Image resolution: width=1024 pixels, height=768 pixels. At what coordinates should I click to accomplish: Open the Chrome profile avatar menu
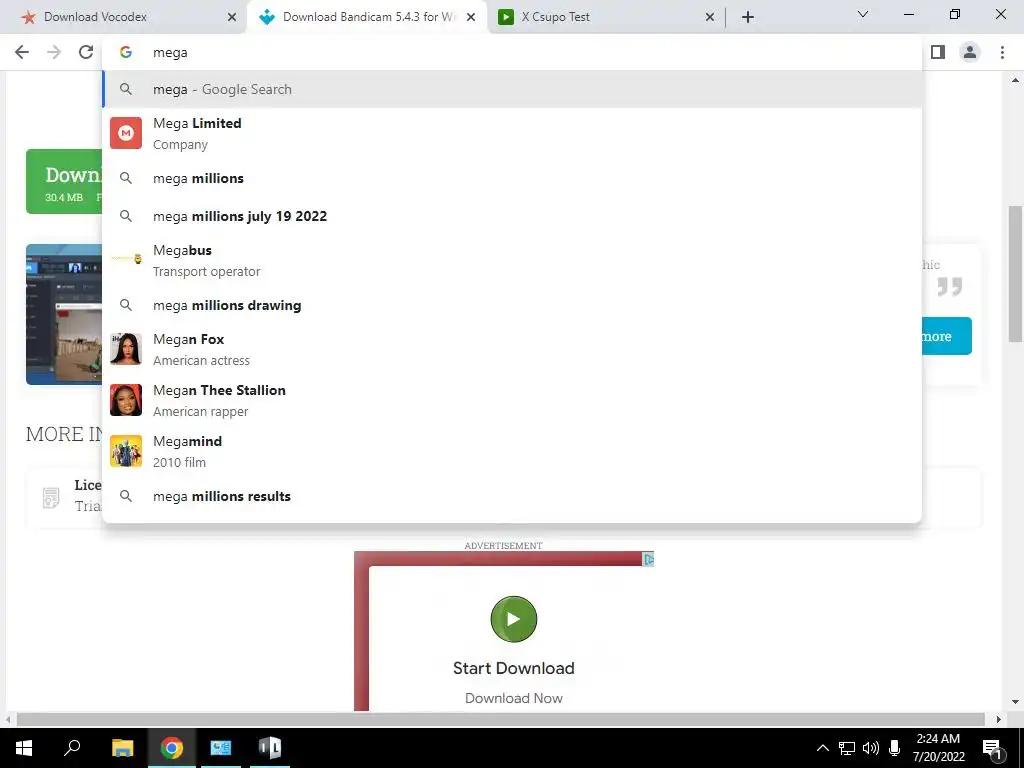pos(970,52)
